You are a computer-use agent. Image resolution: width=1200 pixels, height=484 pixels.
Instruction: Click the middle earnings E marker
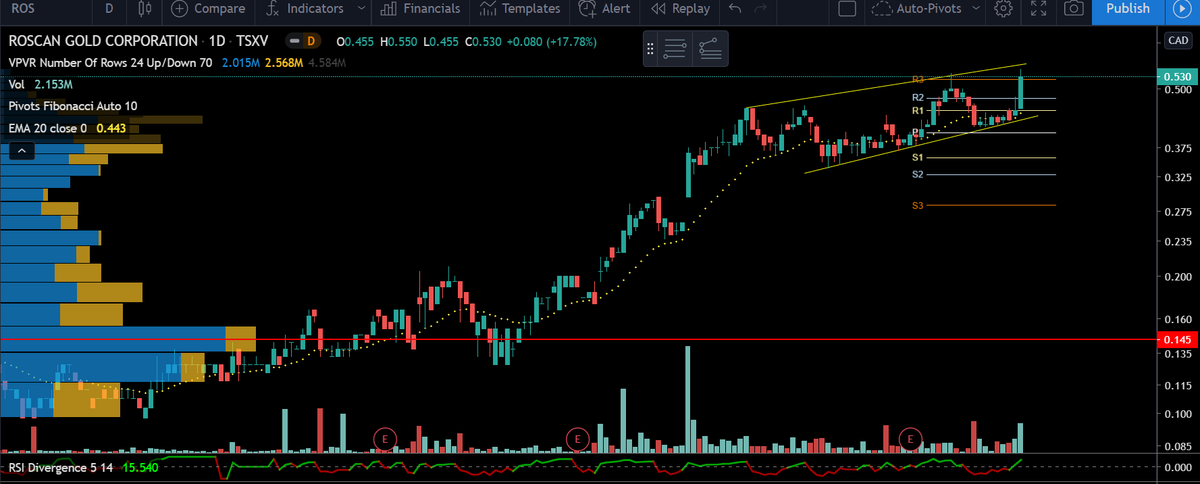pyautogui.click(x=577, y=437)
